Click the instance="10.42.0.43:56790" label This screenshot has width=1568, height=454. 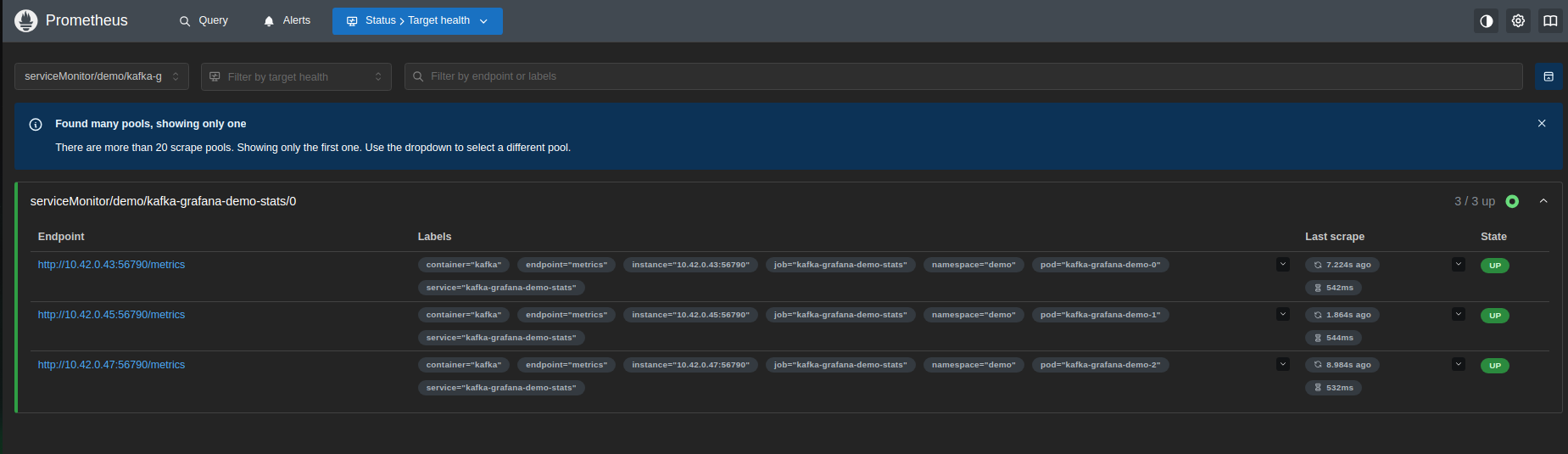pos(690,265)
